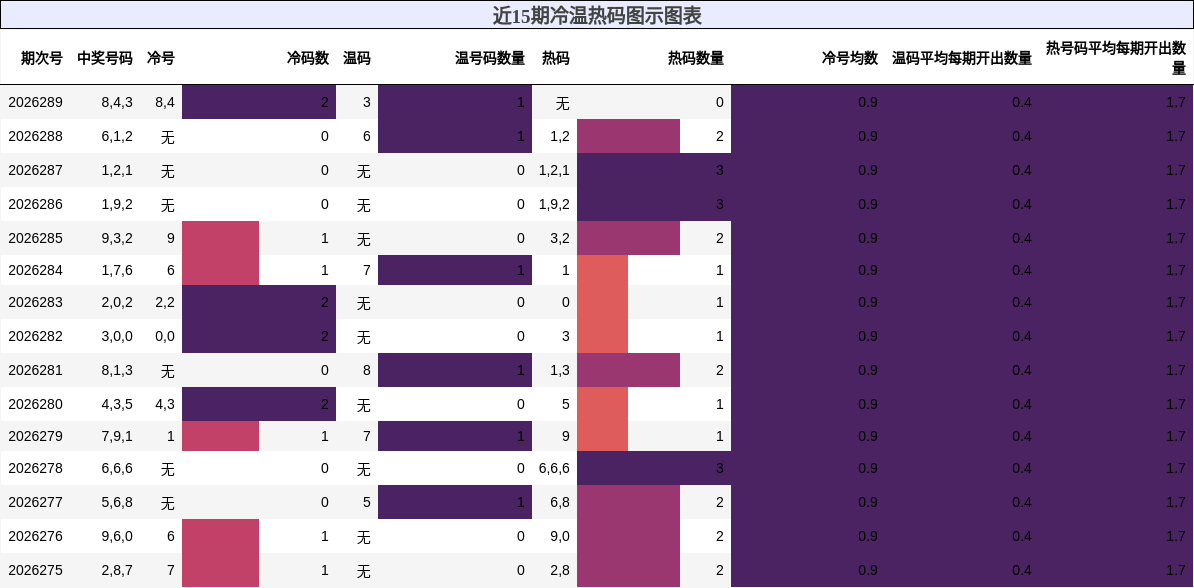This screenshot has height=588, width=1194.
Task: Click hot numbers 3,2 in row 2026285
Action: (x=560, y=238)
